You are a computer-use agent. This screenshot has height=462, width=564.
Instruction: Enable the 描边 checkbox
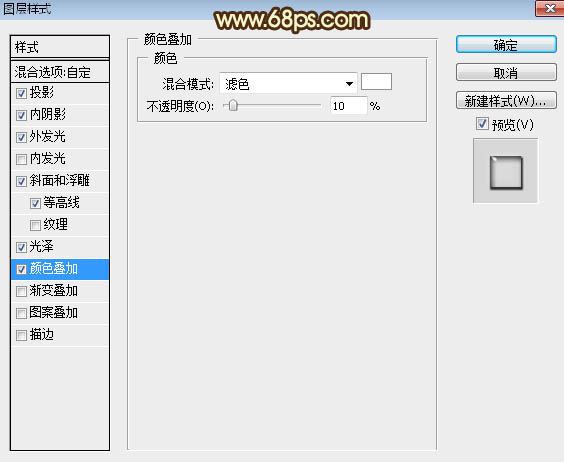21,336
